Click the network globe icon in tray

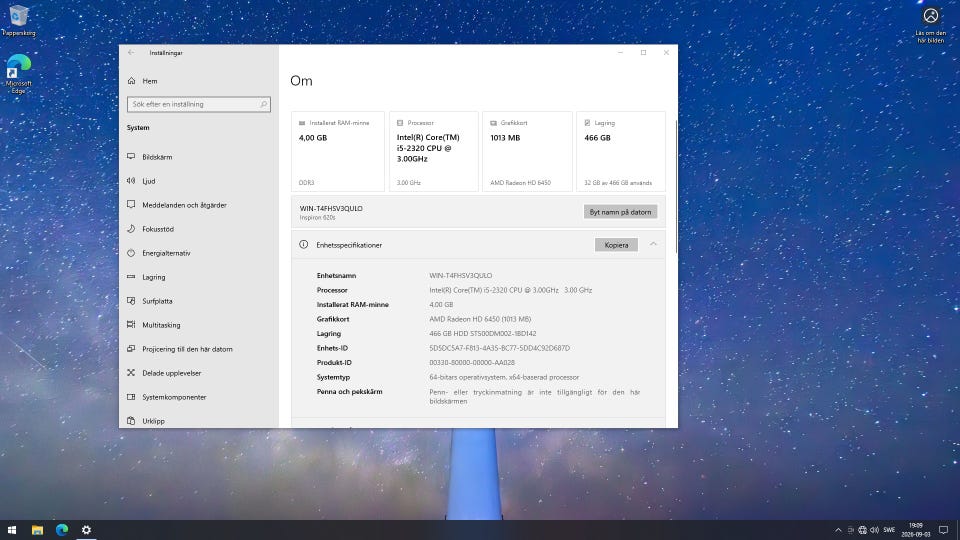[863, 530]
